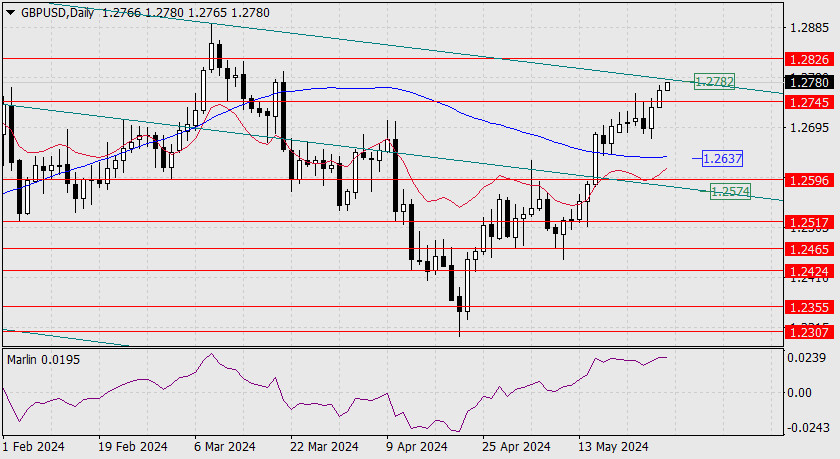The width and height of the screenshot is (840, 459).
Task: Click the 1 Feb 2024 date label
Action: tap(33, 446)
